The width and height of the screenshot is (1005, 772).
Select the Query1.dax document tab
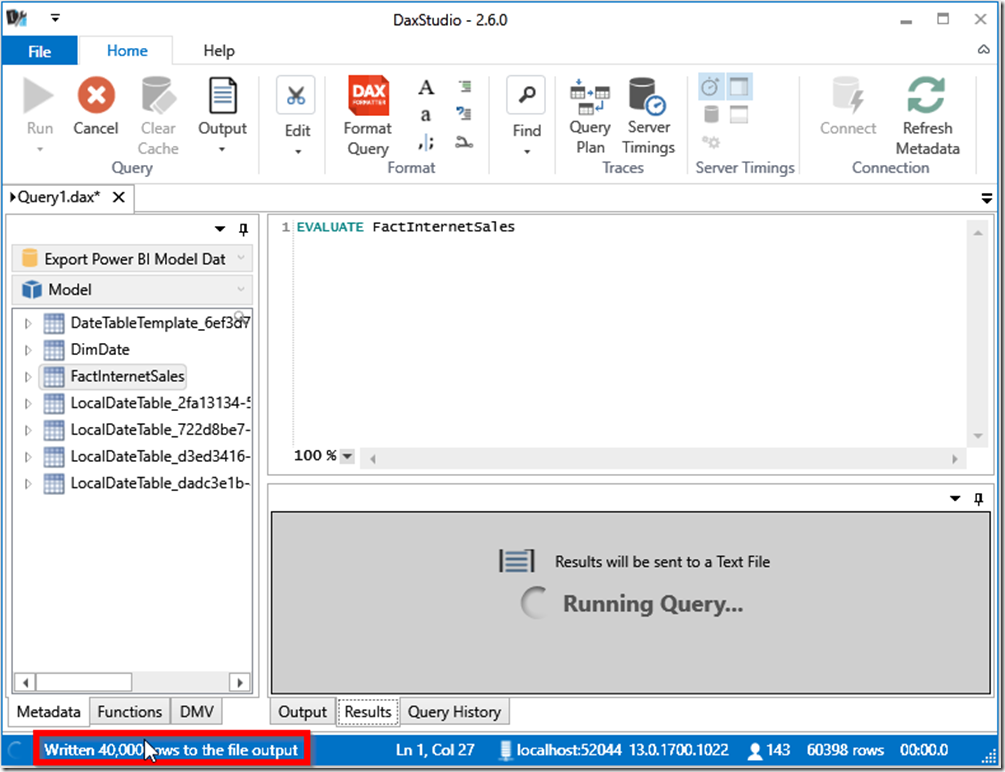pos(58,197)
